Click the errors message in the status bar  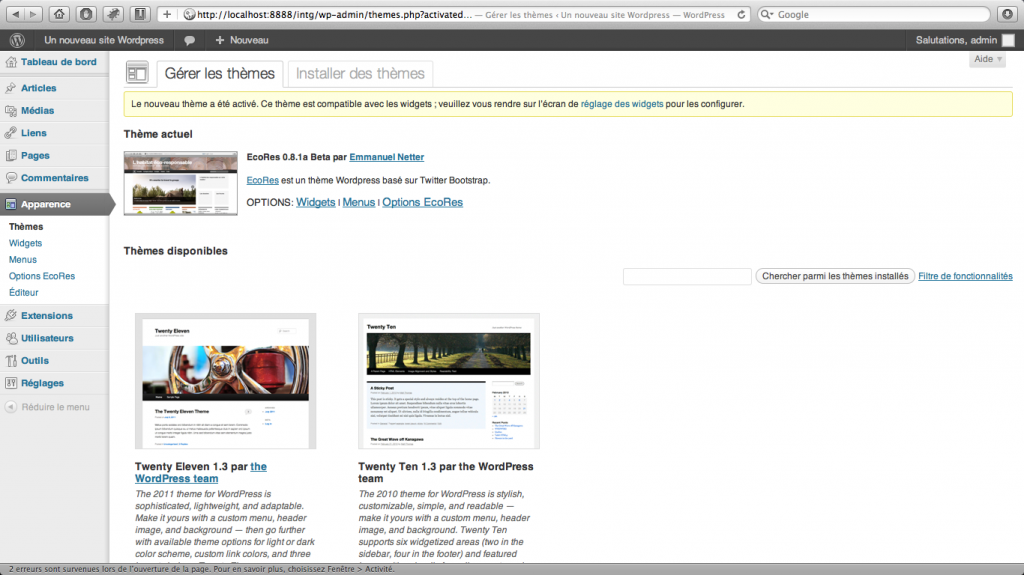click(202, 569)
